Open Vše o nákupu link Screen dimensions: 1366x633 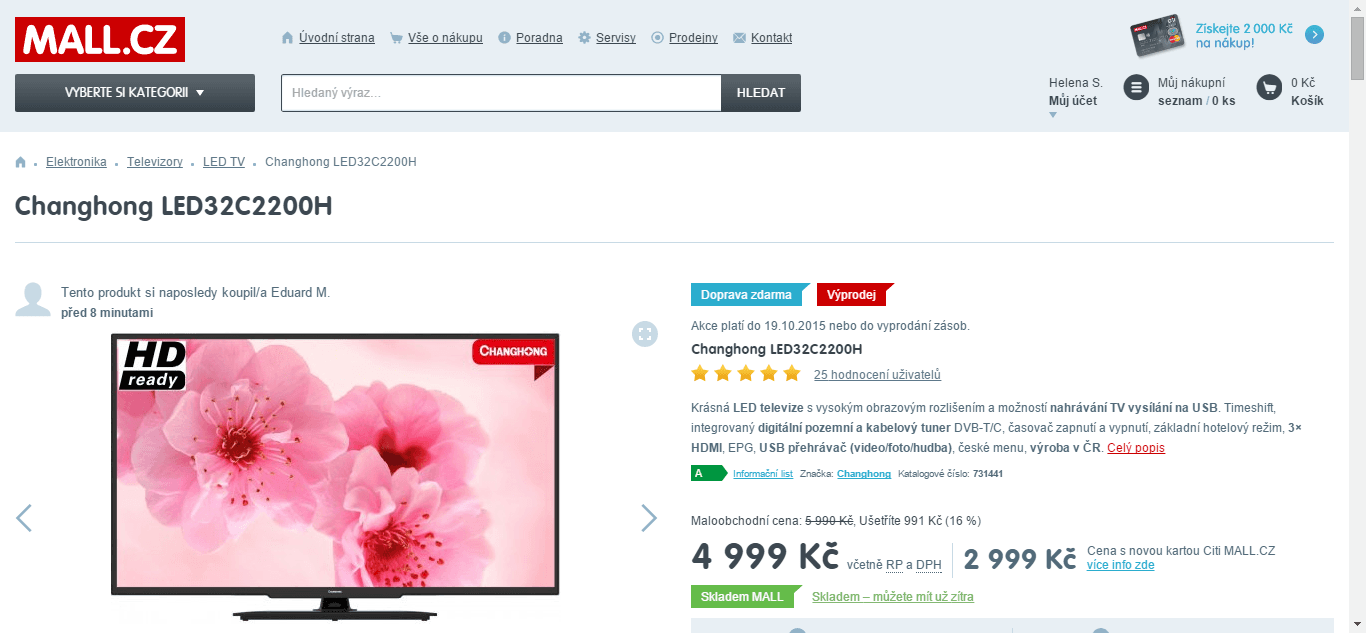(x=445, y=38)
